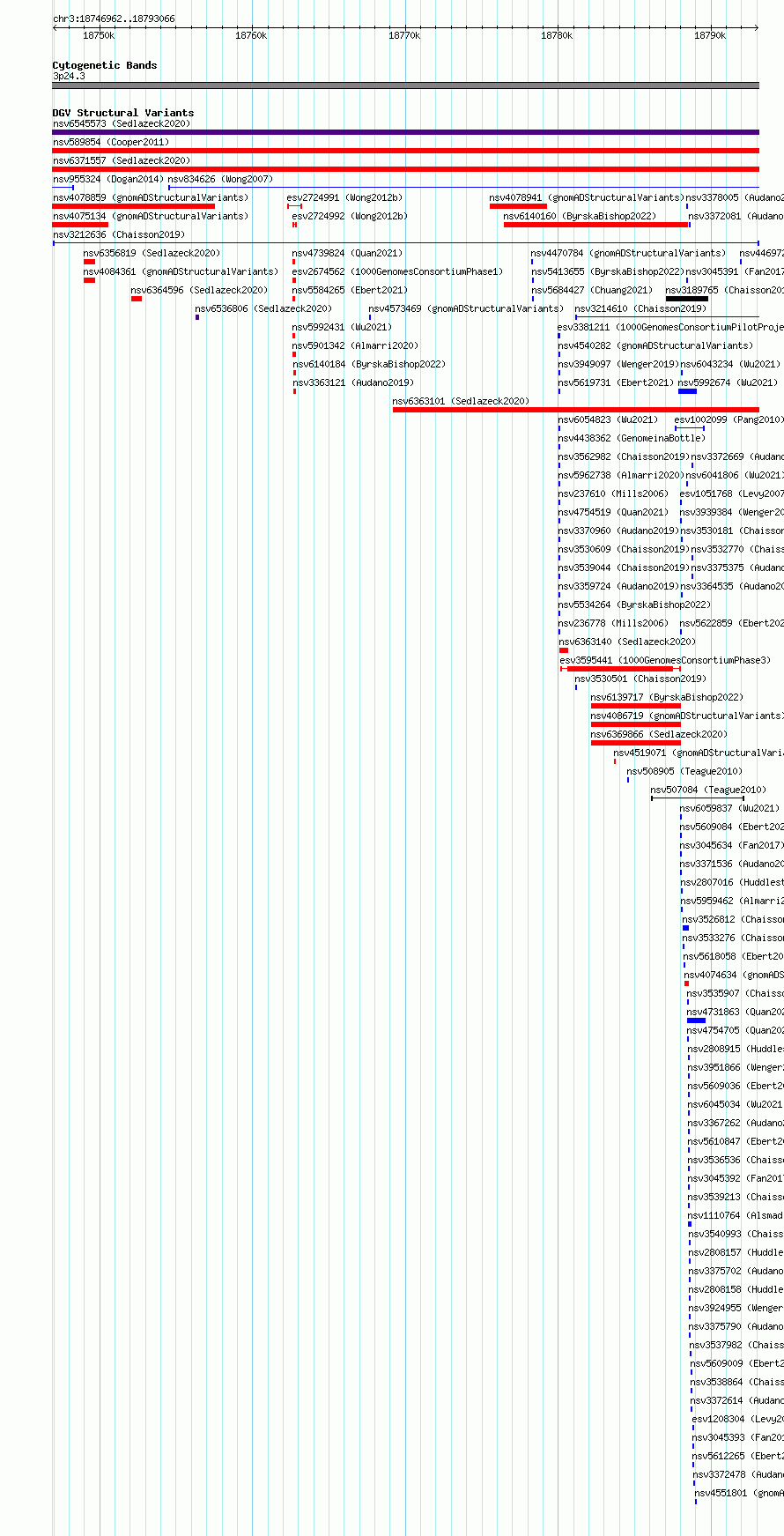Click nsv4086719 gnomAD variant label
This screenshot has height=1536, width=784.
tap(687, 716)
